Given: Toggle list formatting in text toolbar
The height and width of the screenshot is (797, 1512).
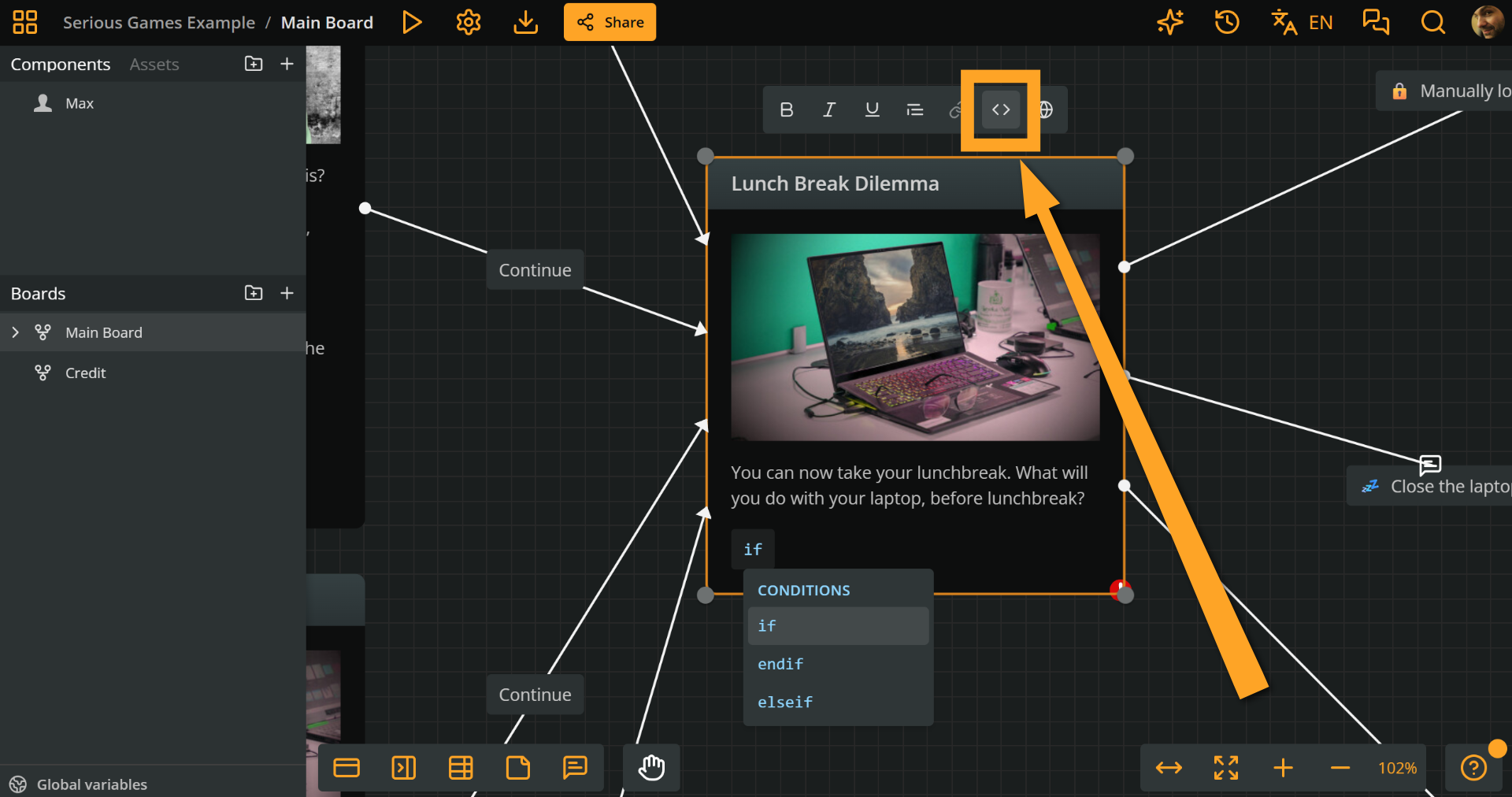Looking at the screenshot, I should (914, 109).
